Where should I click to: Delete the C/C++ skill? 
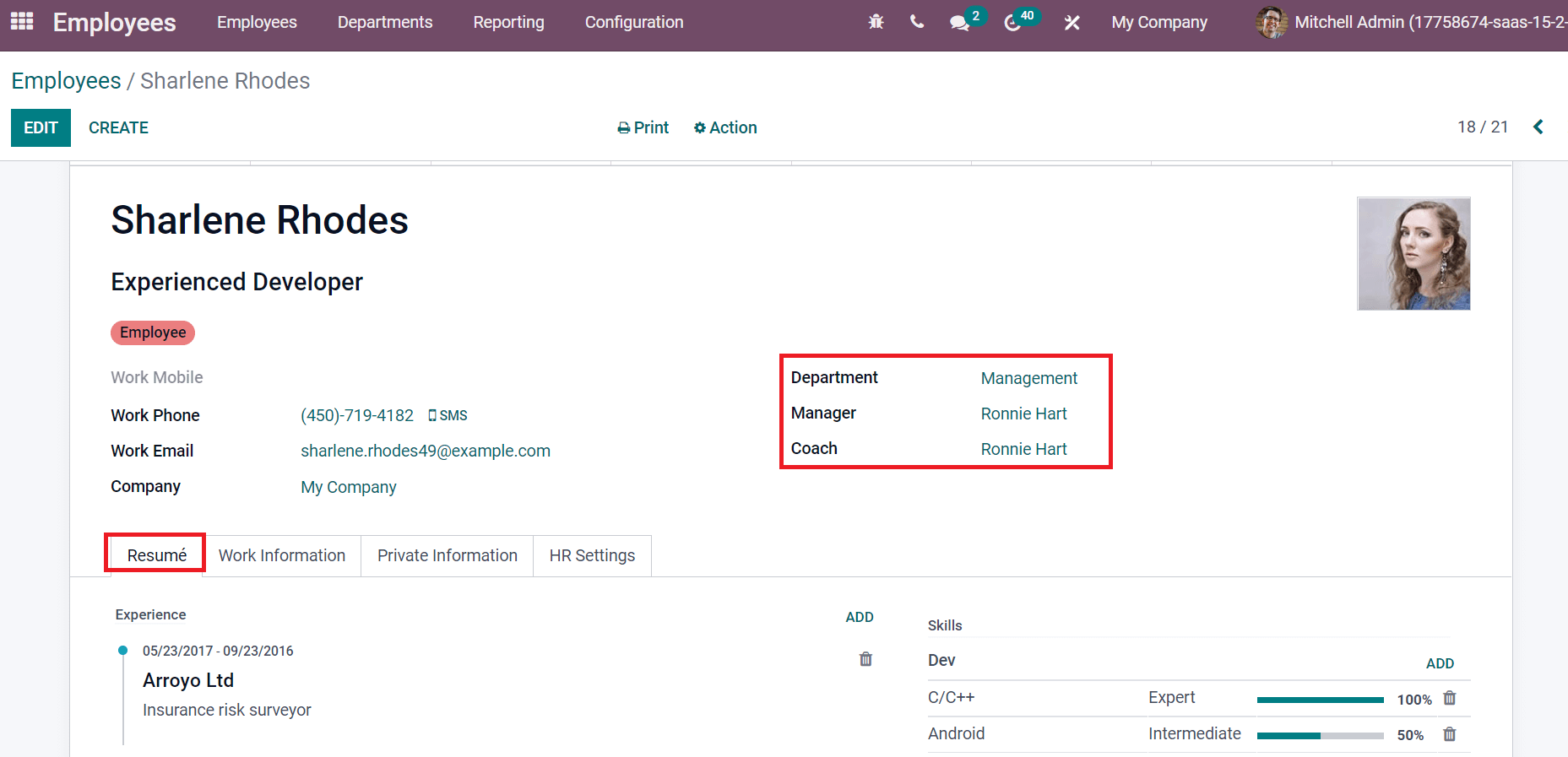pos(1450,698)
